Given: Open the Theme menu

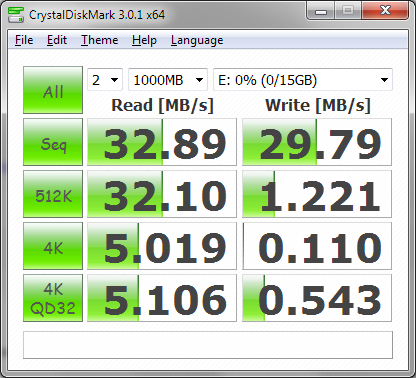Looking at the screenshot, I should pyautogui.click(x=100, y=40).
